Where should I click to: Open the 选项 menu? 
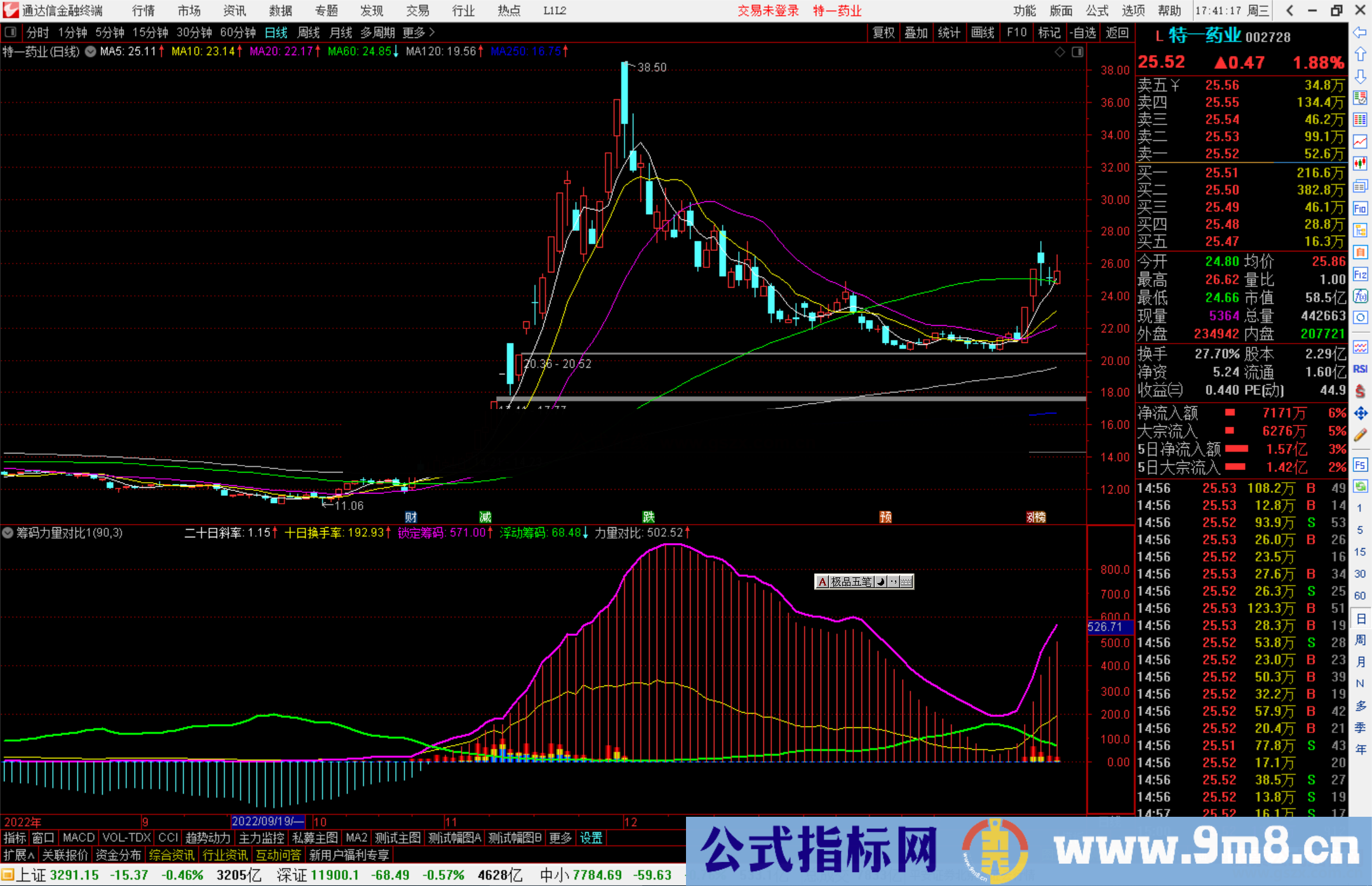(x=1133, y=11)
